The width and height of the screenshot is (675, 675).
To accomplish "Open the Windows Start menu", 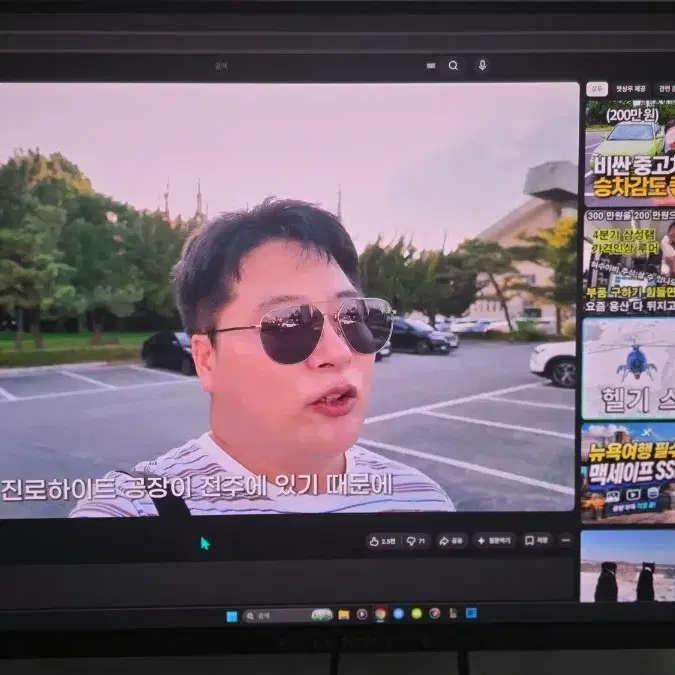I will (232, 616).
